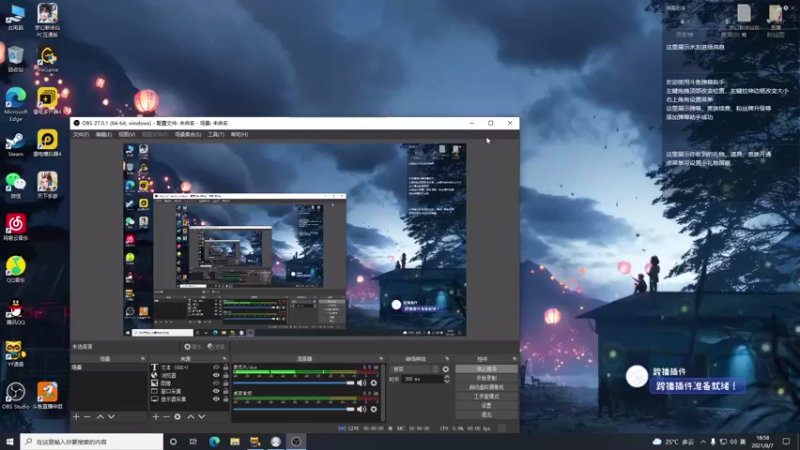
Task: Open the scene transition type dropdown
Action: pyautogui.click(x=415, y=369)
